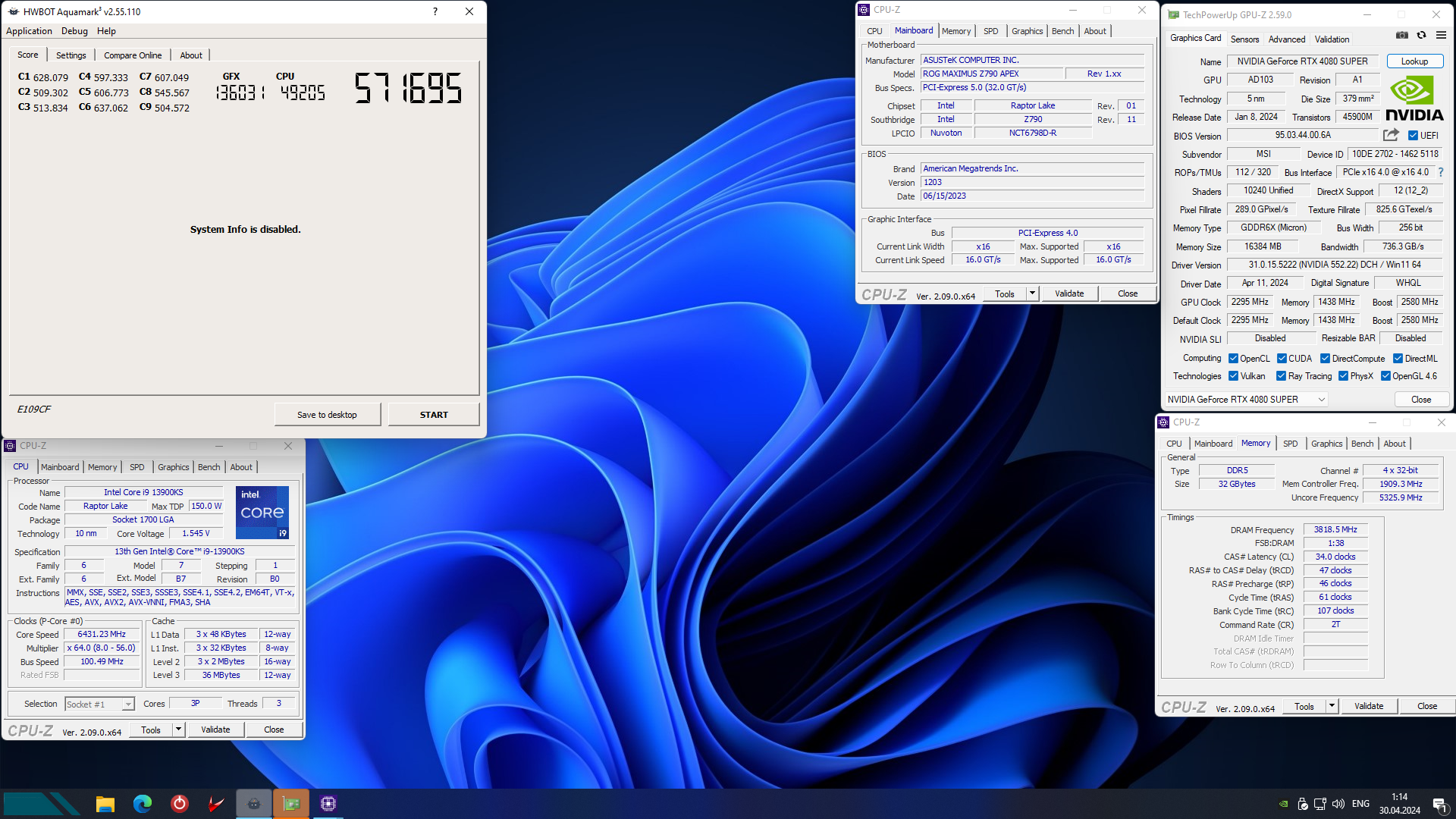
Task: Switch to the Aquamark app taskbar icon
Action: click(x=254, y=804)
